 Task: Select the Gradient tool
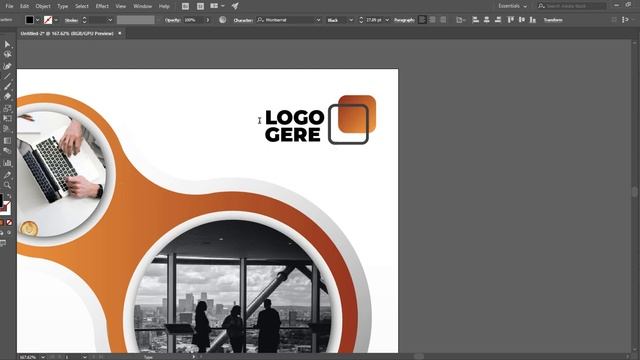(x=7, y=141)
